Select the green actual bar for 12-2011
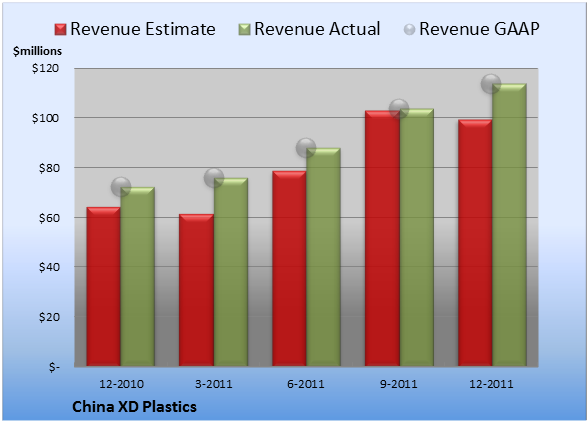 click(x=509, y=225)
